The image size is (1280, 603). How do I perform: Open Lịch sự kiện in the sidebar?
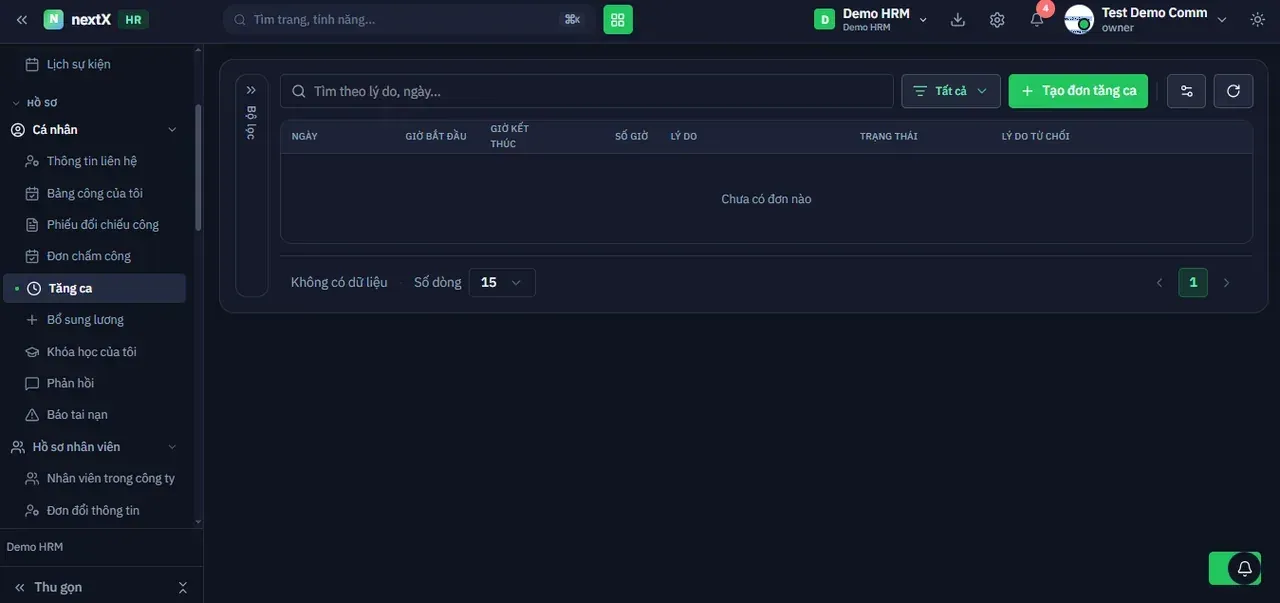94,65
